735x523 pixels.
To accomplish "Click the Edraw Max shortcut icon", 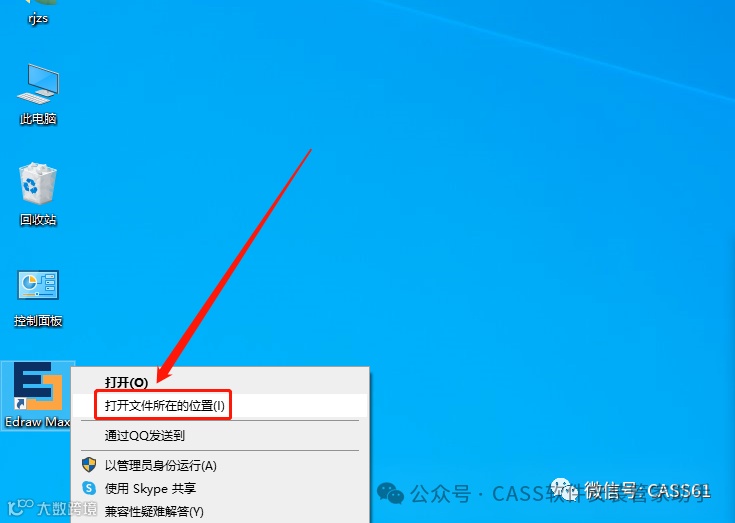I will (x=38, y=387).
